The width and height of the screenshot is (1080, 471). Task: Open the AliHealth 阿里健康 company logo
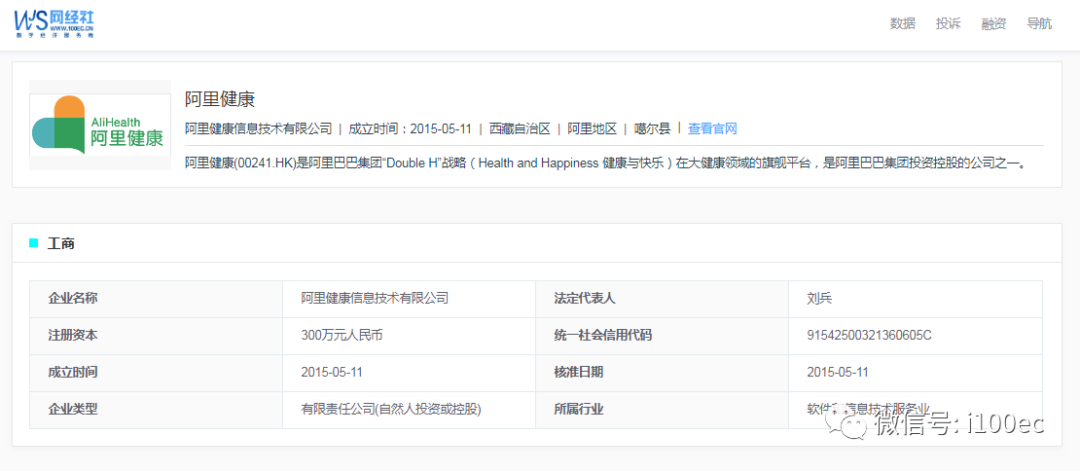(x=100, y=125)
